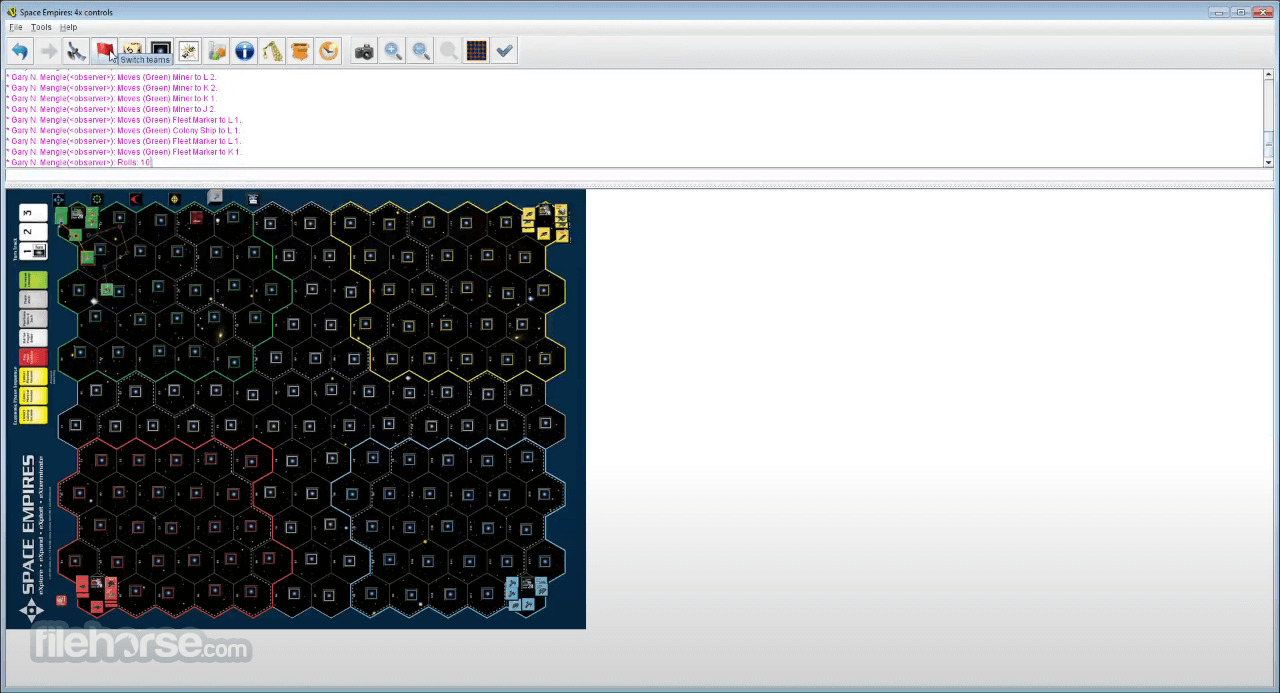Open the Help menu
The width and height of the screenshot is (1280, 693).
[x=68, y=27]
